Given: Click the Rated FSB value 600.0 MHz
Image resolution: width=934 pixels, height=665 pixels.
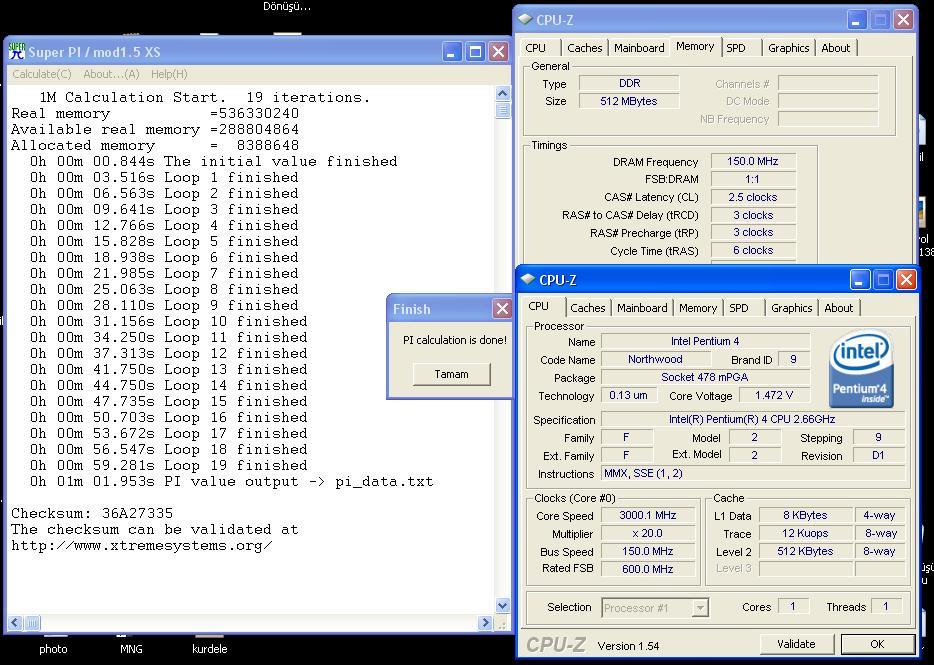Looking at the screenshot, I should coord(648,569).
